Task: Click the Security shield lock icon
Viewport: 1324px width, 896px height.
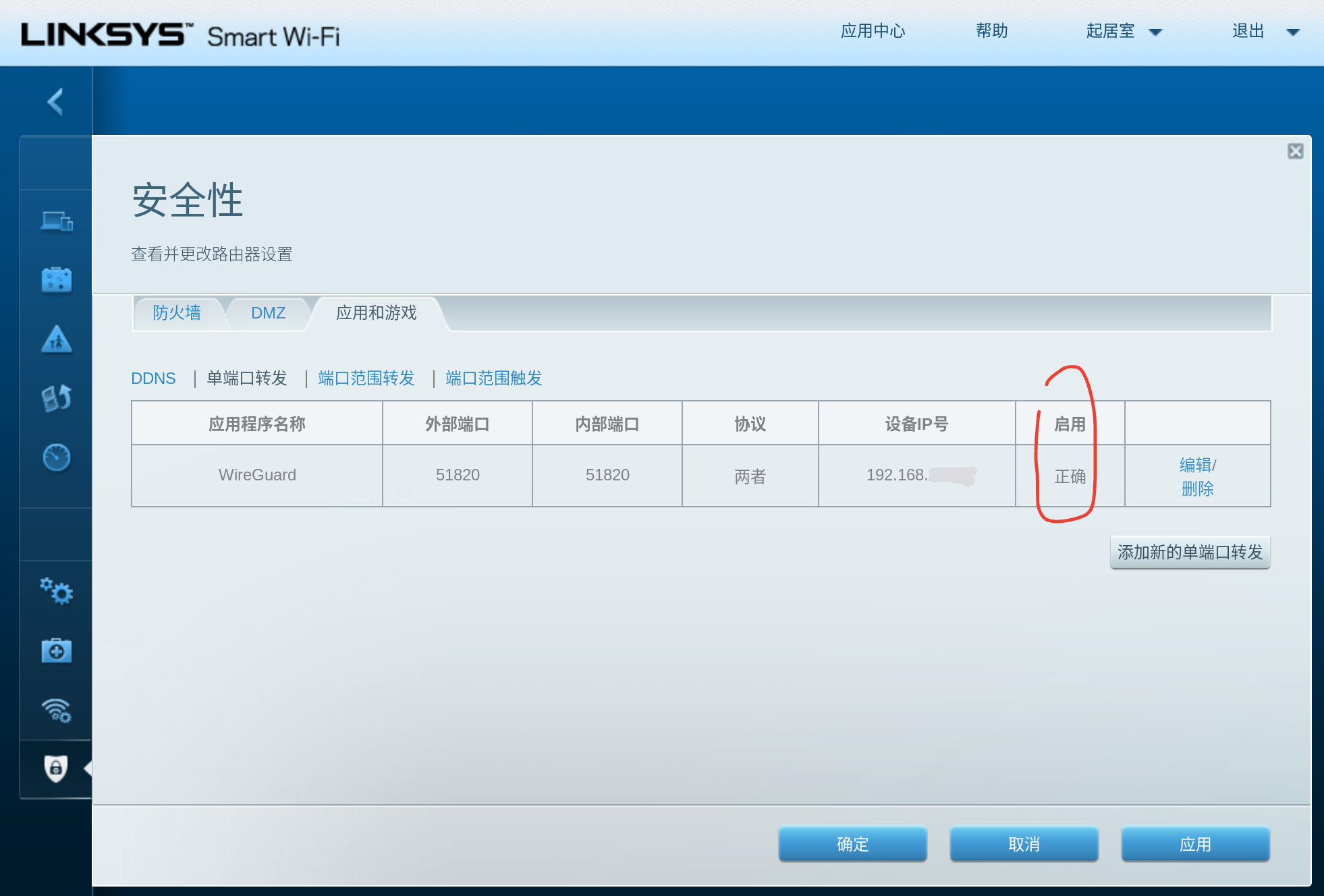Action: tap(57, 768)
